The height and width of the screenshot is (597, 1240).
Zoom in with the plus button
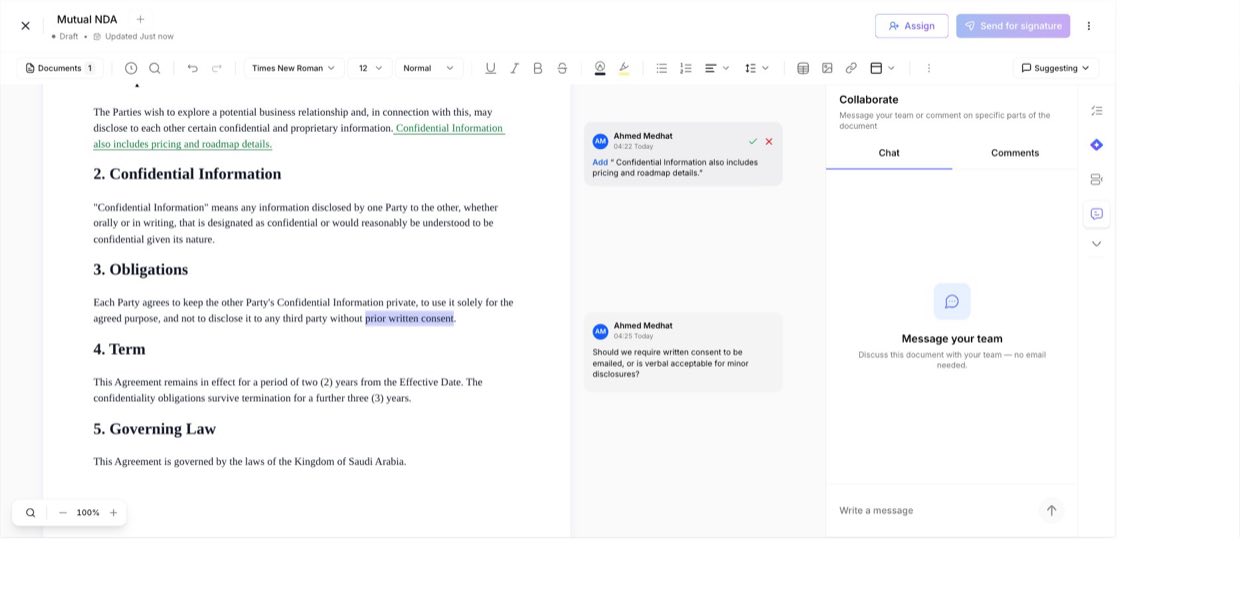[x=113, y=513]
